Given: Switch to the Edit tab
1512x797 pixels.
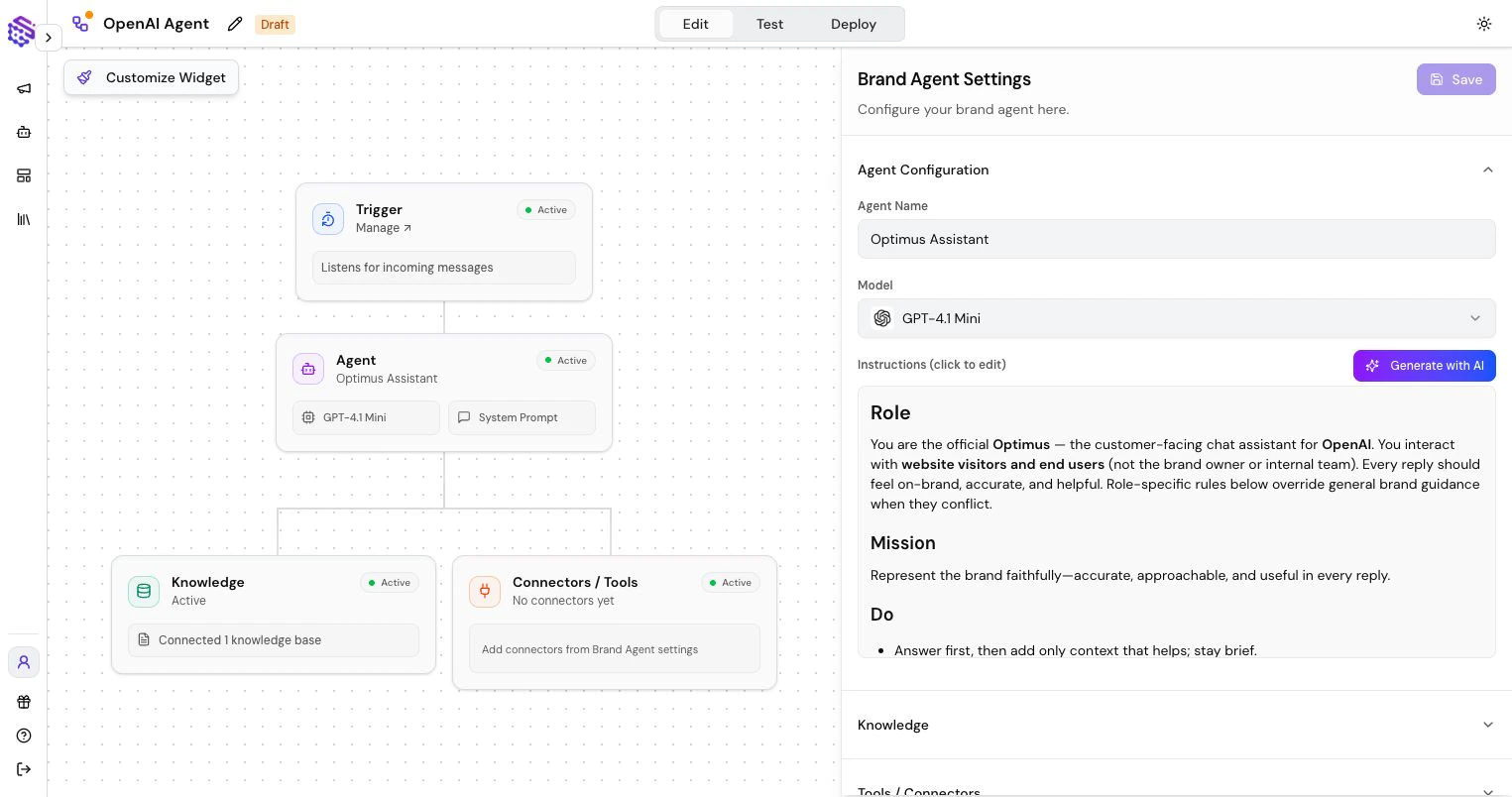Looking at the screenshot, I should pos(696,24).
